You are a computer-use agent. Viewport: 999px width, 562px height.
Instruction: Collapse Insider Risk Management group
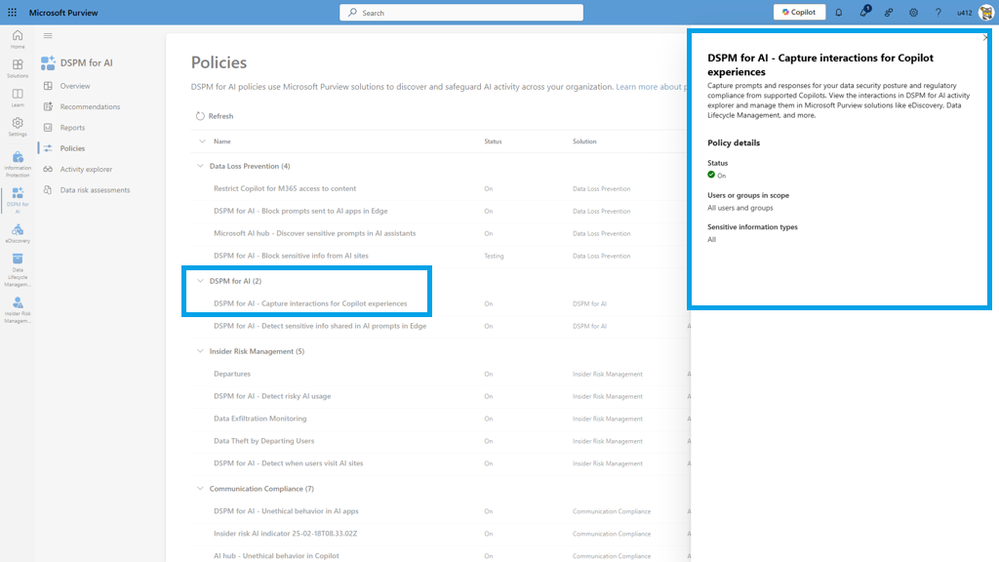click(x=200, y=351)
